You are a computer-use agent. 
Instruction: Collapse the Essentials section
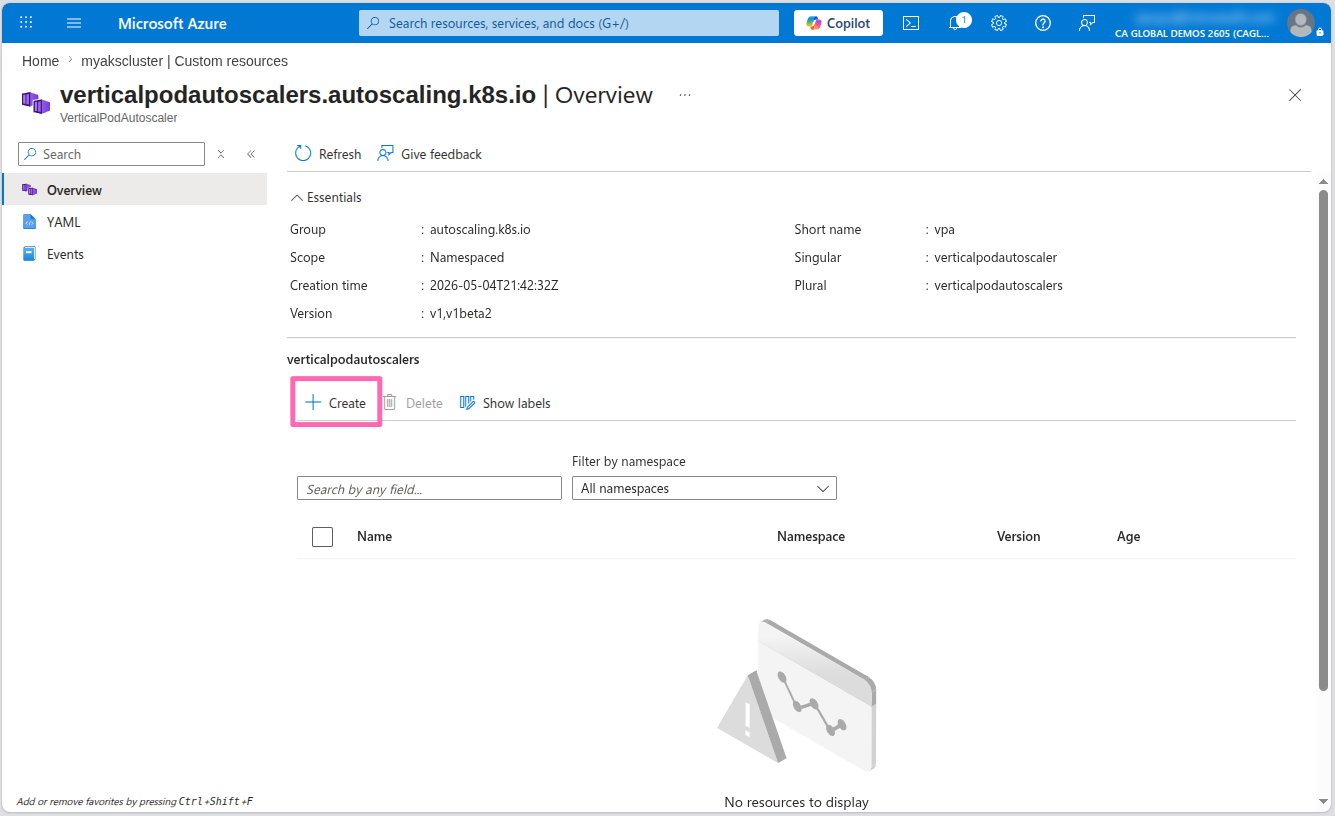(x=326, y=197)
